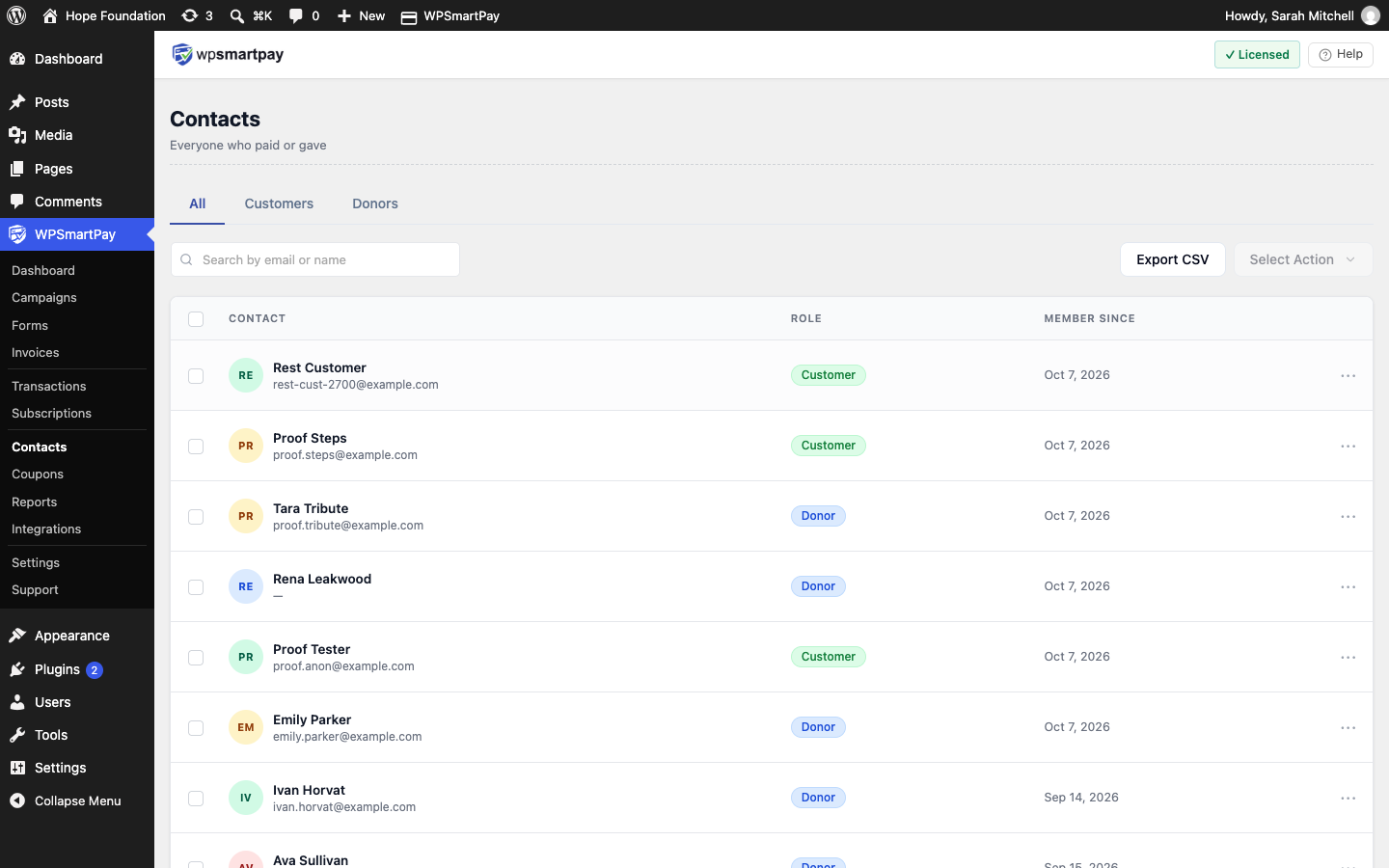Image resolution: width=1389 pixels, height=868 pixels.
Task: Open row actions for Ivan Horvat
Action: pyautogui.click(x=1348, y=798)
